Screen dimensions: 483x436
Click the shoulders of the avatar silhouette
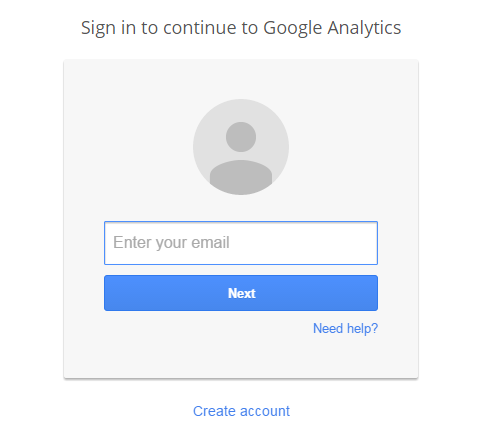point(241,177)
